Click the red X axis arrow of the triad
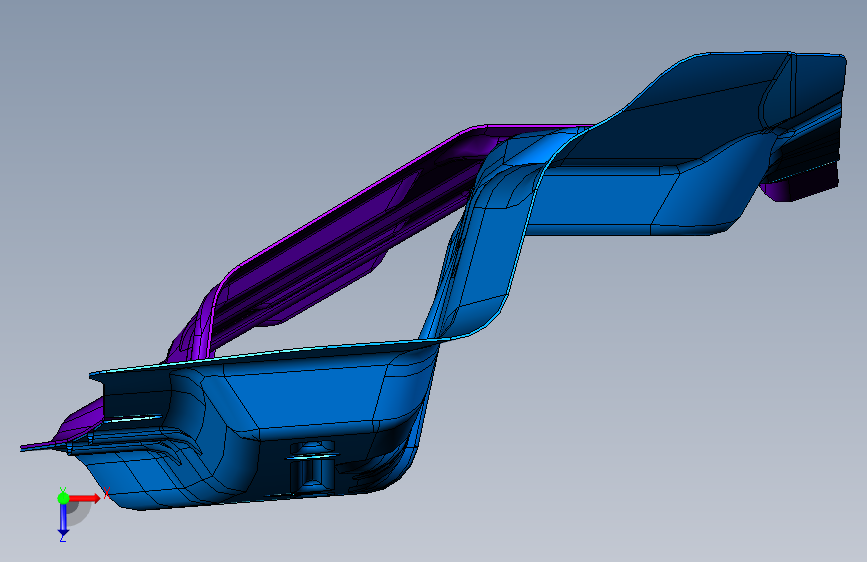The width and height of the screenshot is (867, 562). [x=85, y=498]
